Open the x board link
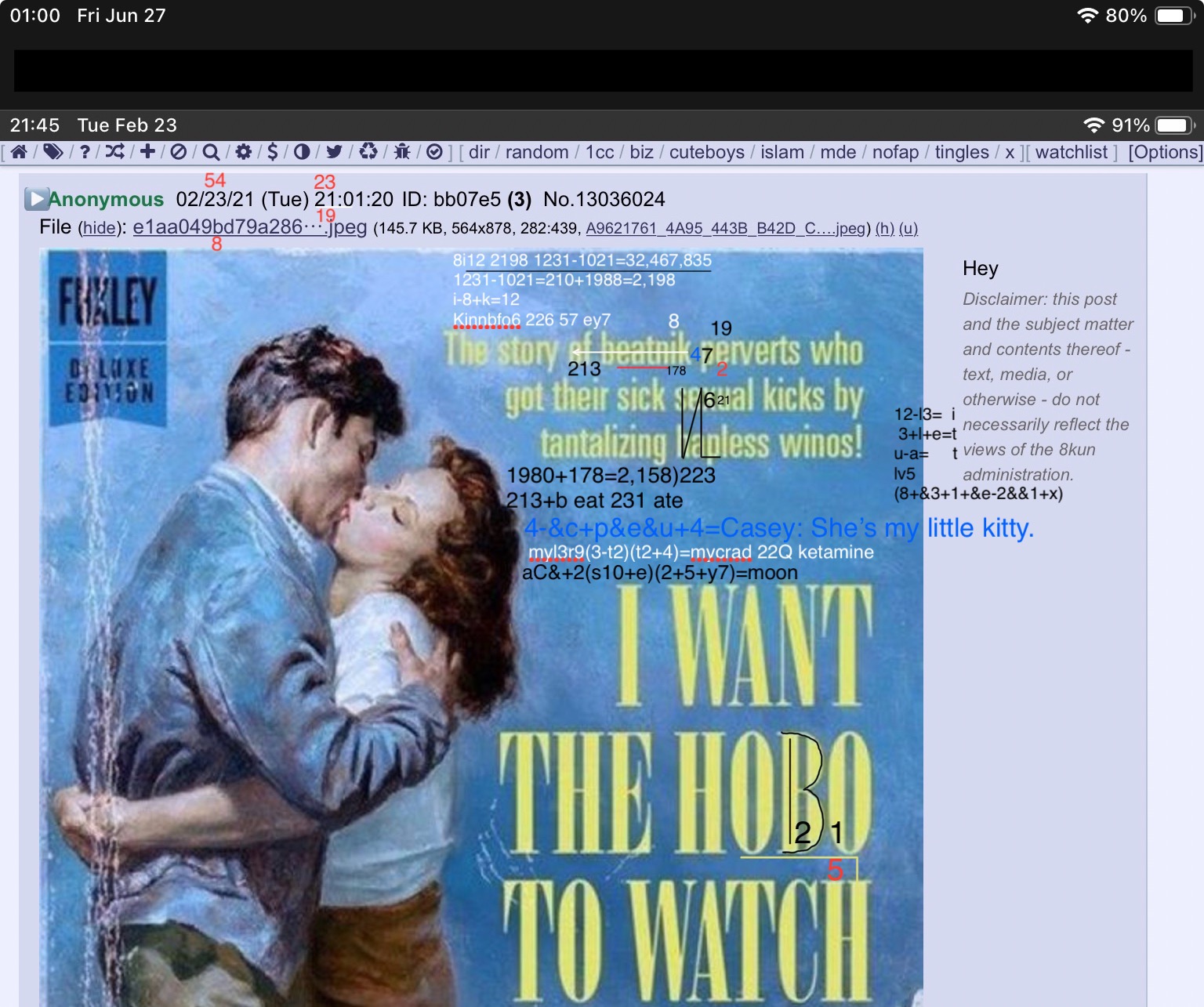This screenshot has width=1204, height=1007. pos(1010,152)
